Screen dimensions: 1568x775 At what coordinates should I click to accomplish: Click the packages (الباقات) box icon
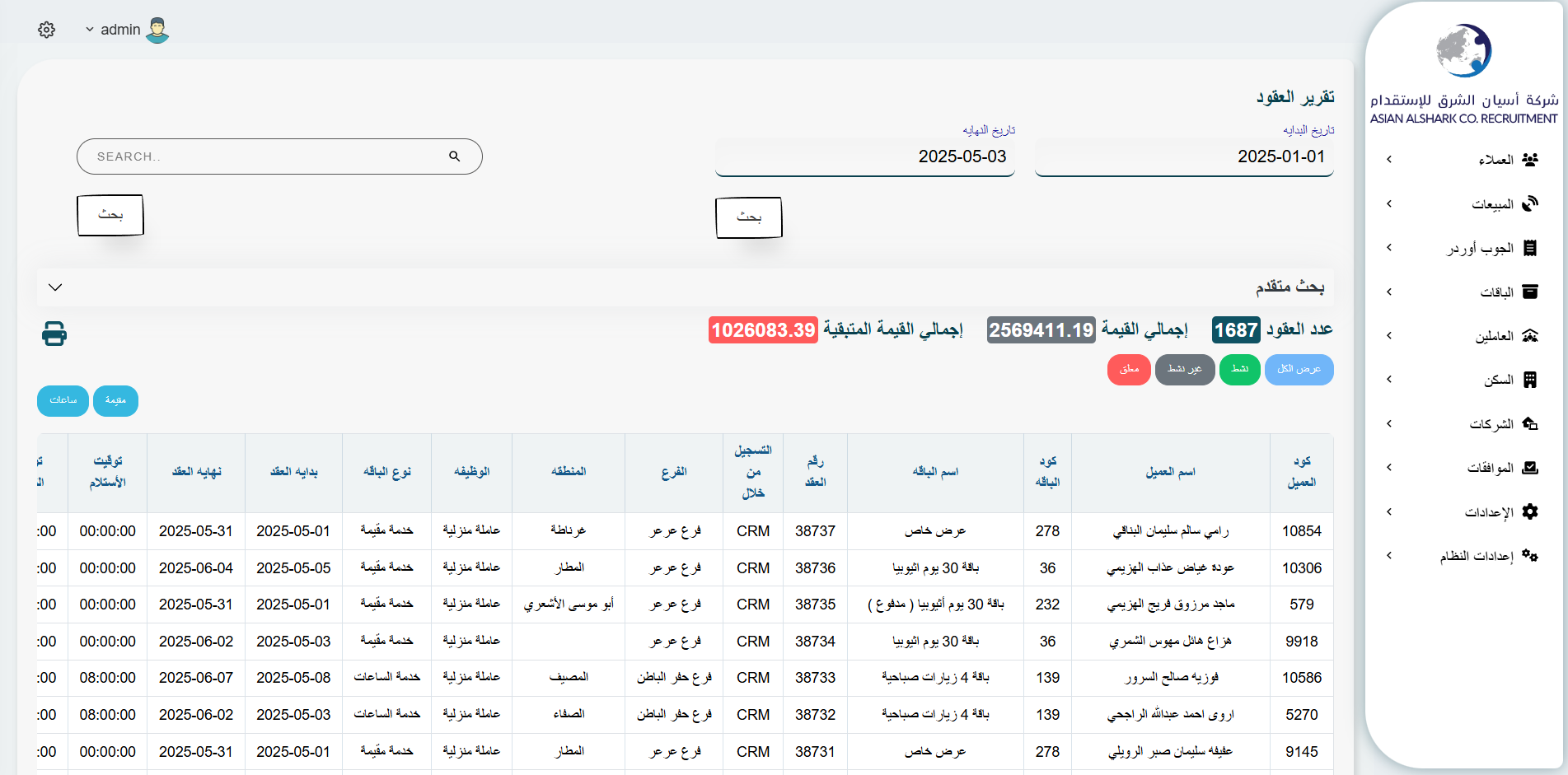1530,292
